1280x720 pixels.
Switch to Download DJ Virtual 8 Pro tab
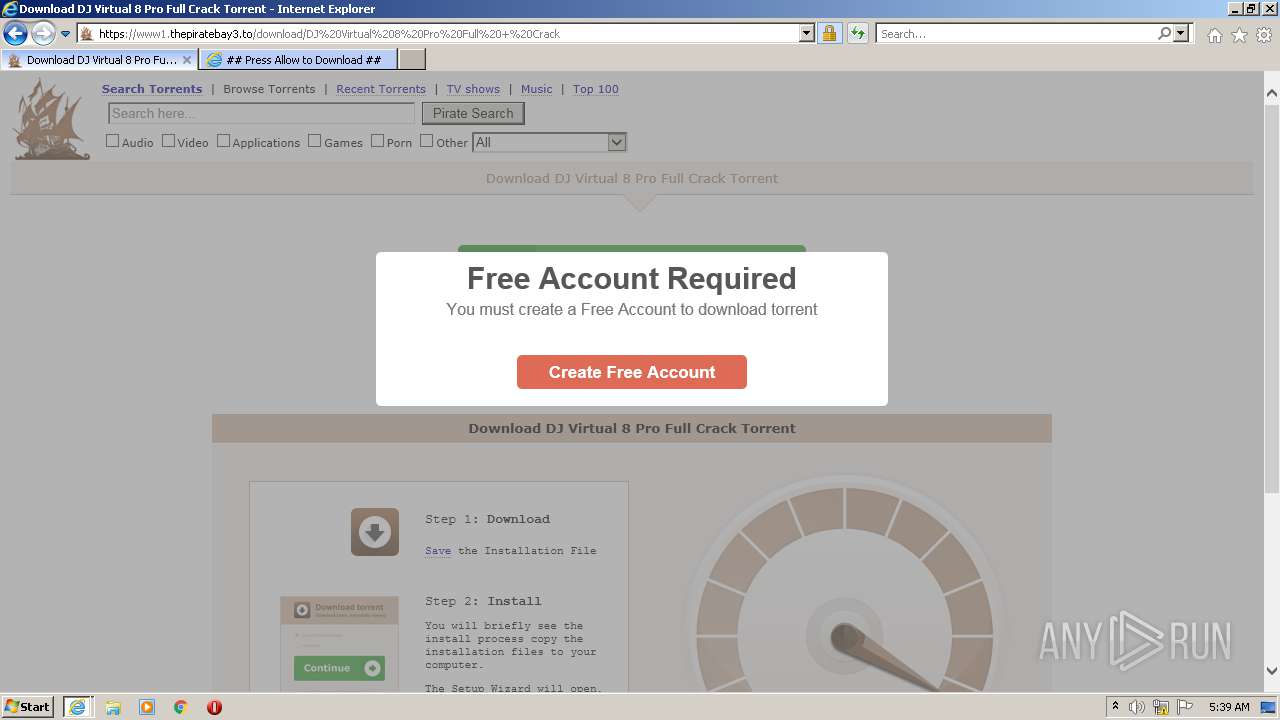click(x=98, y=60)
